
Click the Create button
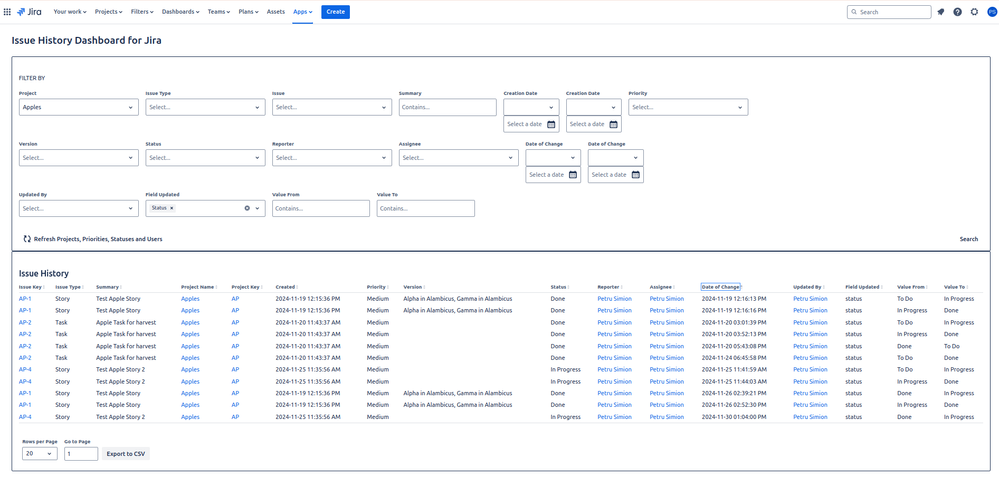pyautogui.click(x=336, y=11)
